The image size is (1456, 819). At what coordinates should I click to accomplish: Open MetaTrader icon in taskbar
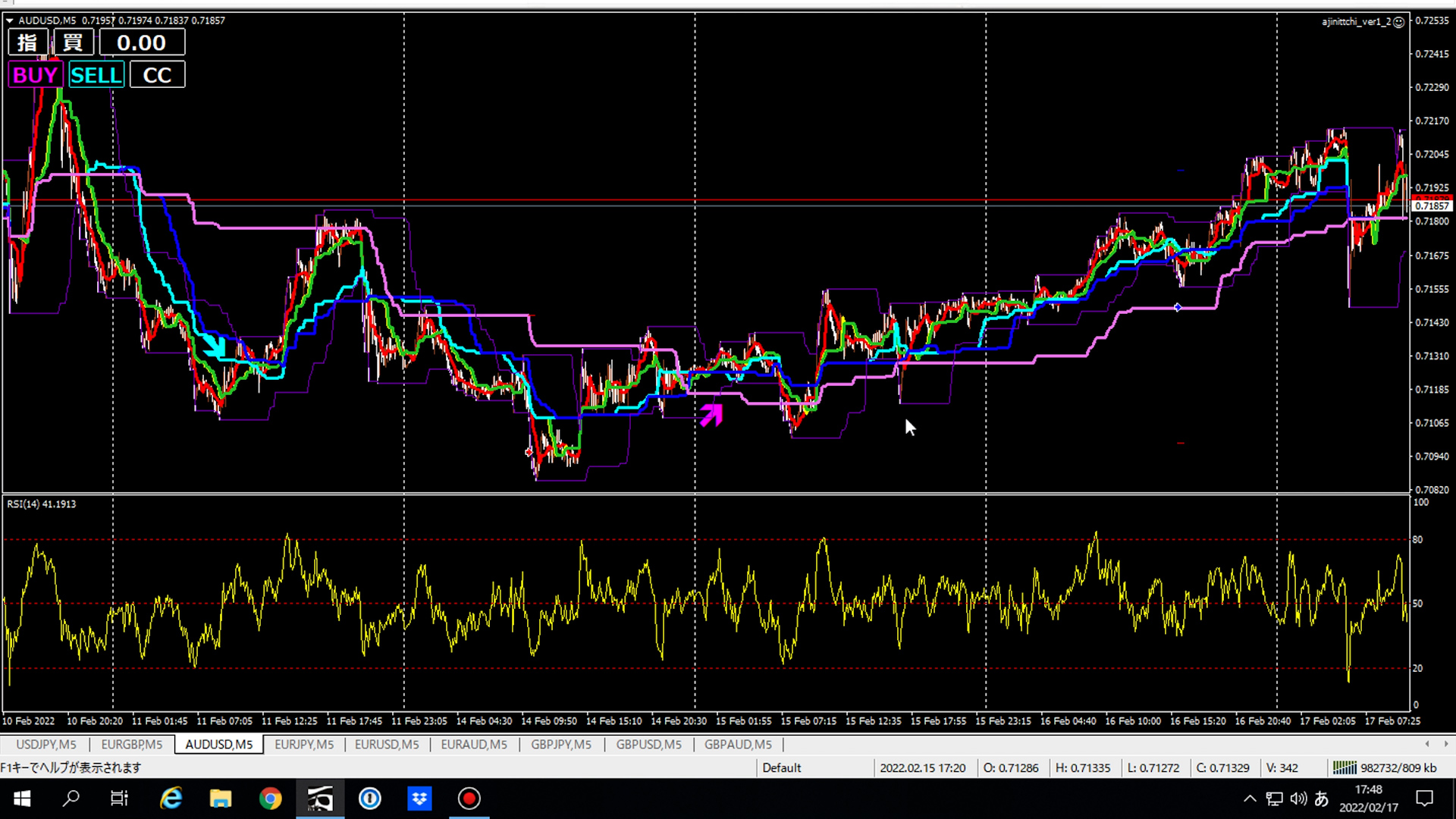coord(320,799)
